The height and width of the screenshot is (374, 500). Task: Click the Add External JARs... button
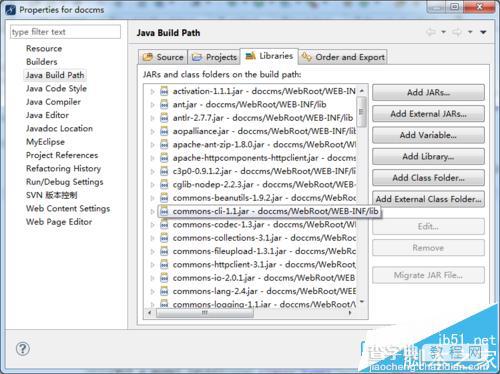(428, 114)
